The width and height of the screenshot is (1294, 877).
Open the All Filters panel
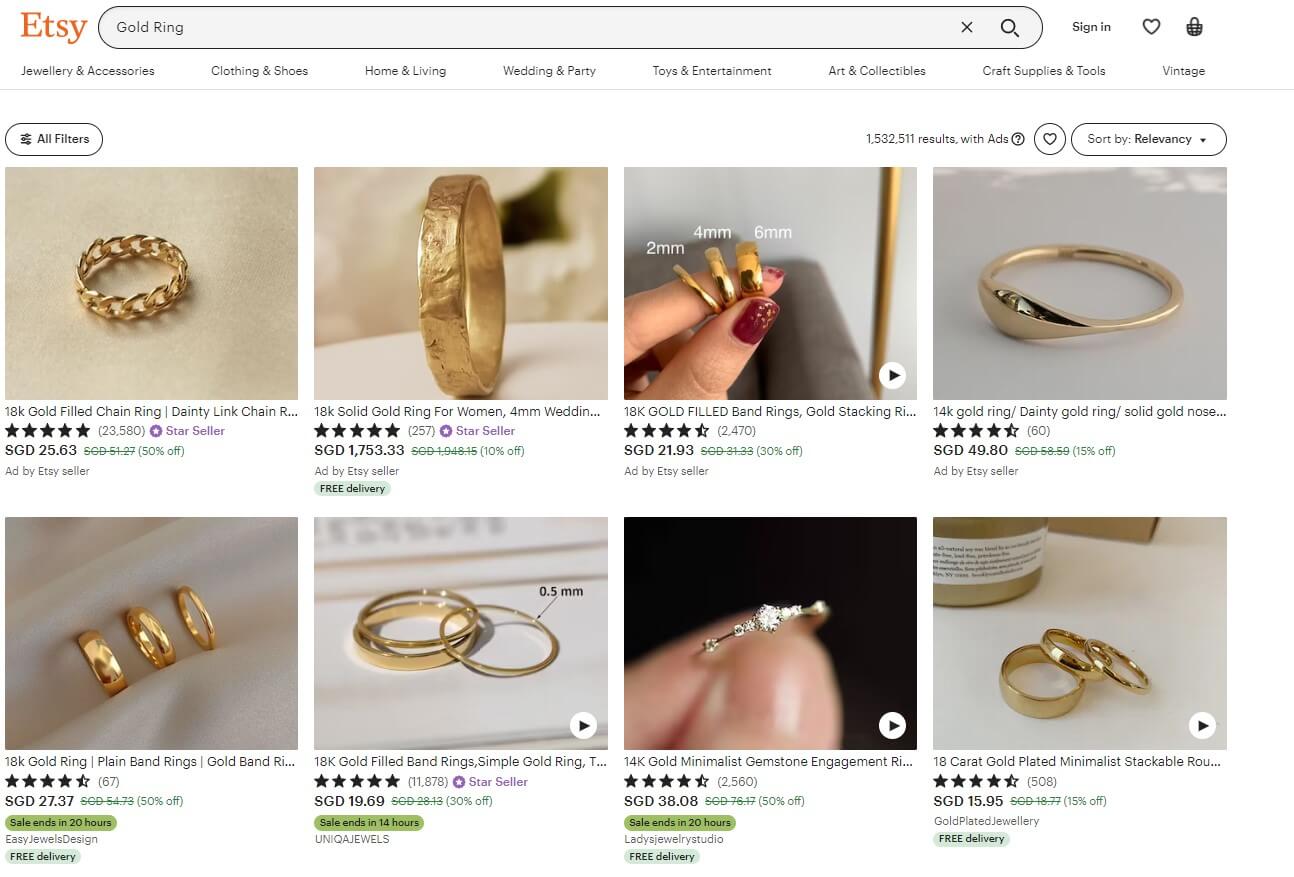click(54, 139)
